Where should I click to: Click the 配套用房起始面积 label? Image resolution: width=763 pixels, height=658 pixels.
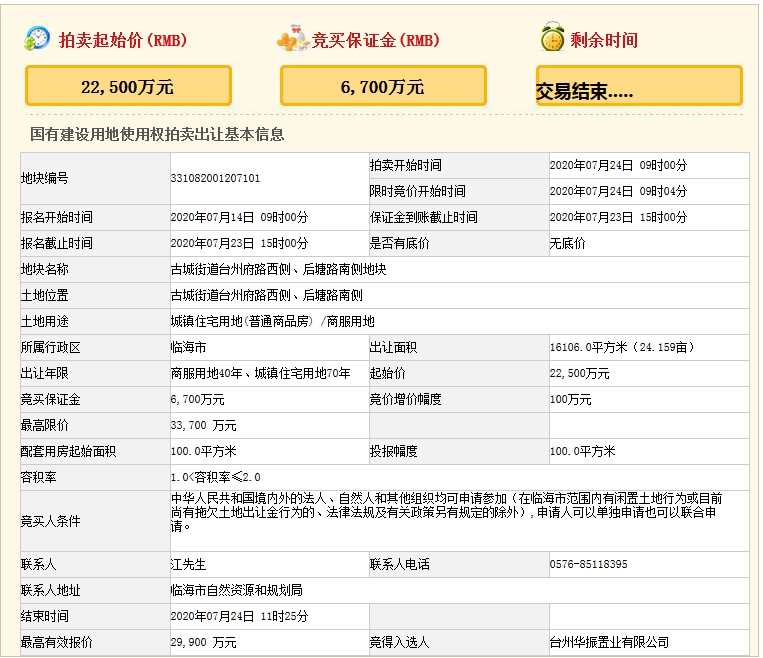[x=68, y=452]
